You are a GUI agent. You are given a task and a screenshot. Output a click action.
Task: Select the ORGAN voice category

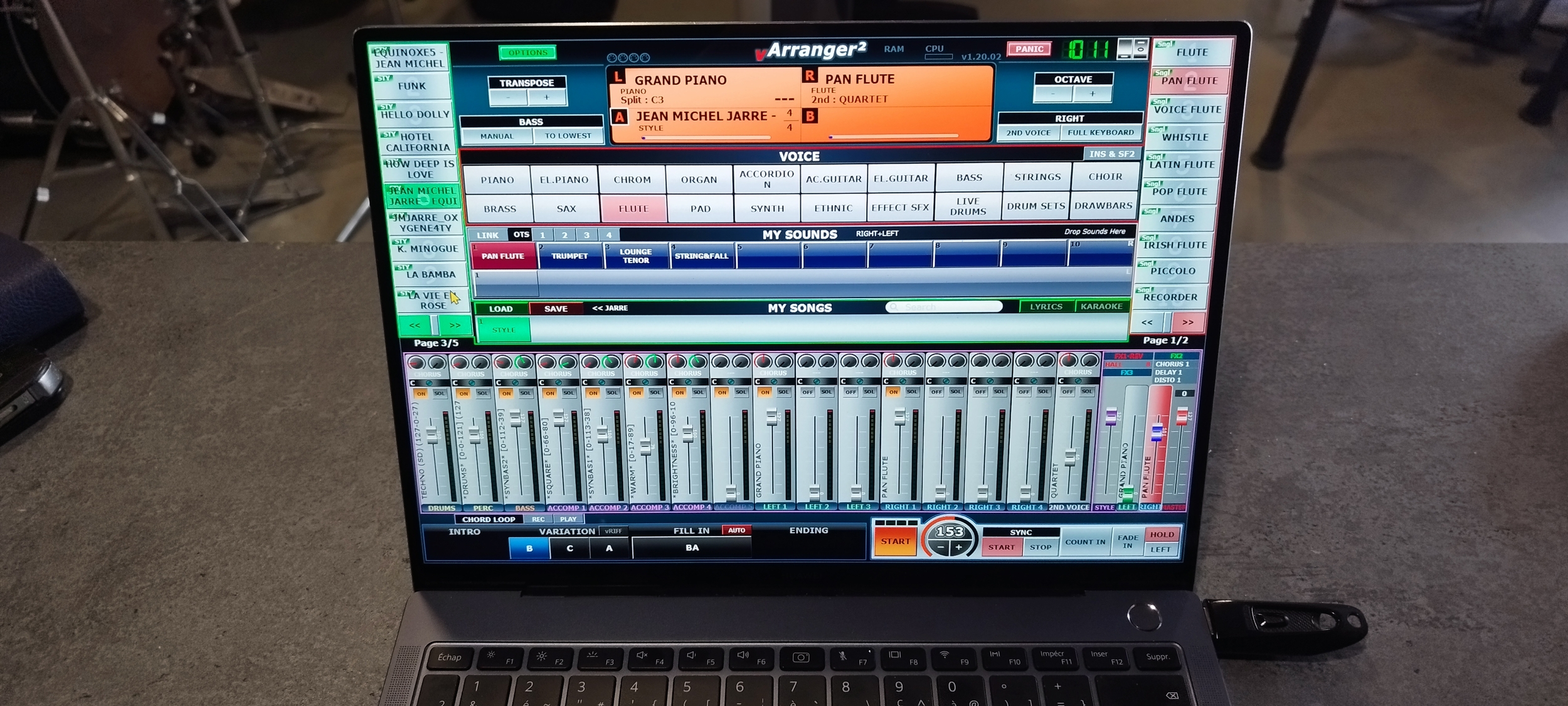[x=699, y=179]
